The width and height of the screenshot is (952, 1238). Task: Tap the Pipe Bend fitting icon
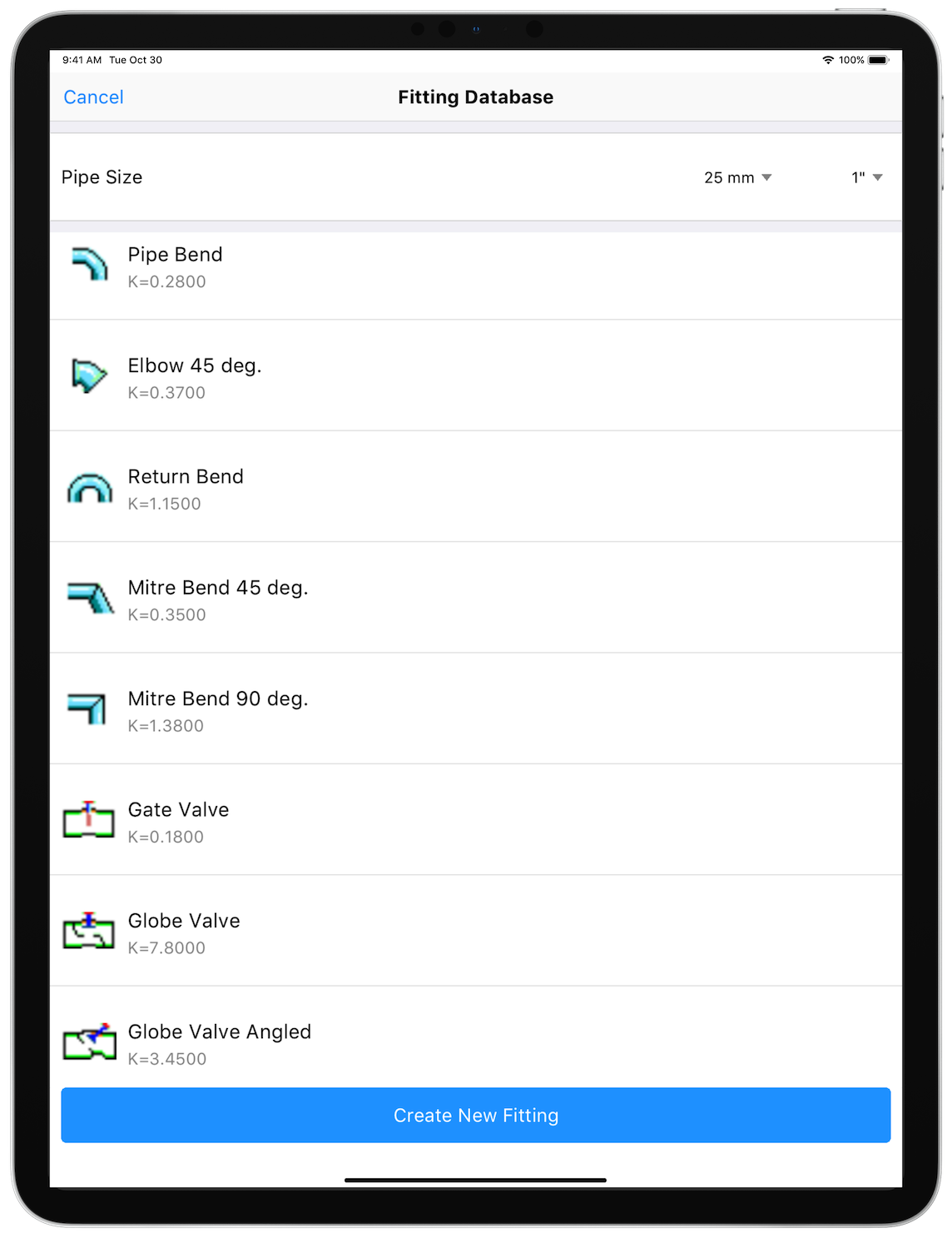coord(89,265)
